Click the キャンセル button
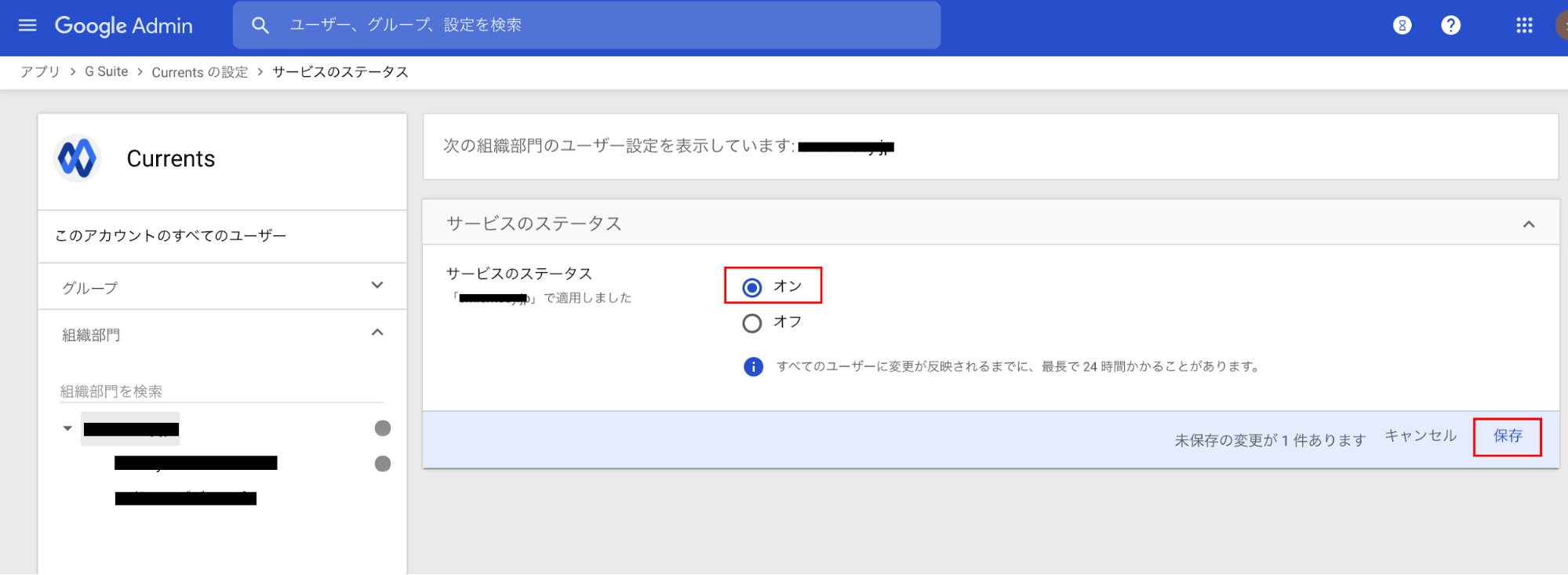1568x575 pixels. pyautogui.click(x=1421, y=436)
